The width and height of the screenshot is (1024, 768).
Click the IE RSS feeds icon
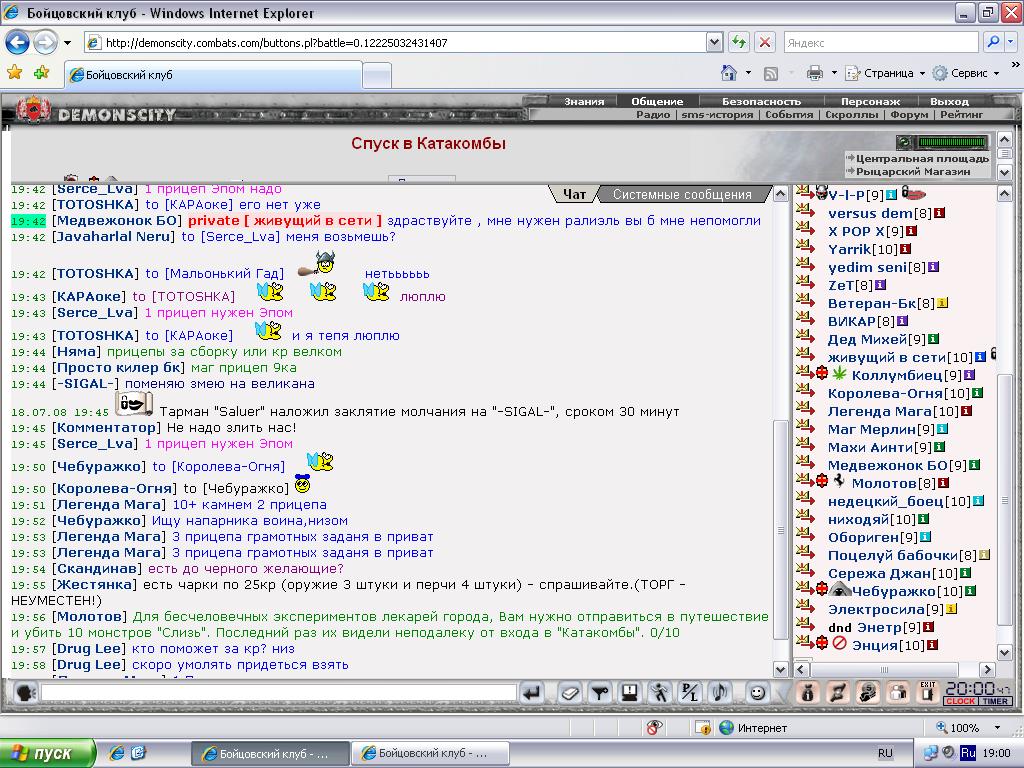point(771,74)
